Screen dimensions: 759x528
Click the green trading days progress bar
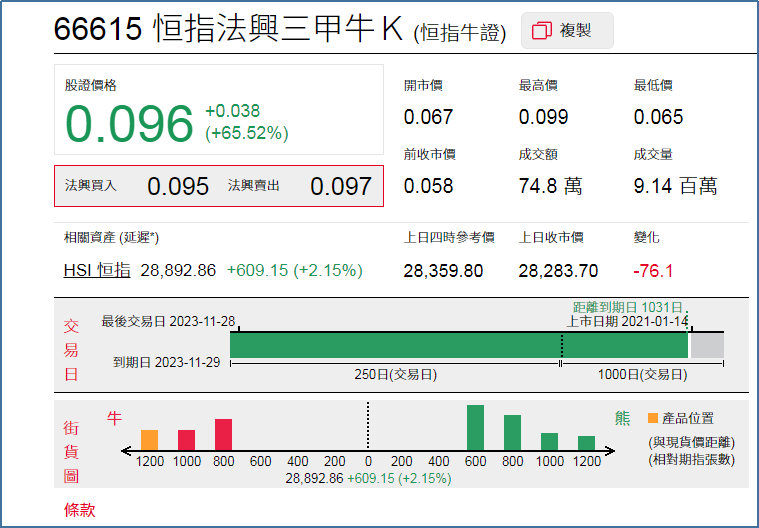[458, 346]
